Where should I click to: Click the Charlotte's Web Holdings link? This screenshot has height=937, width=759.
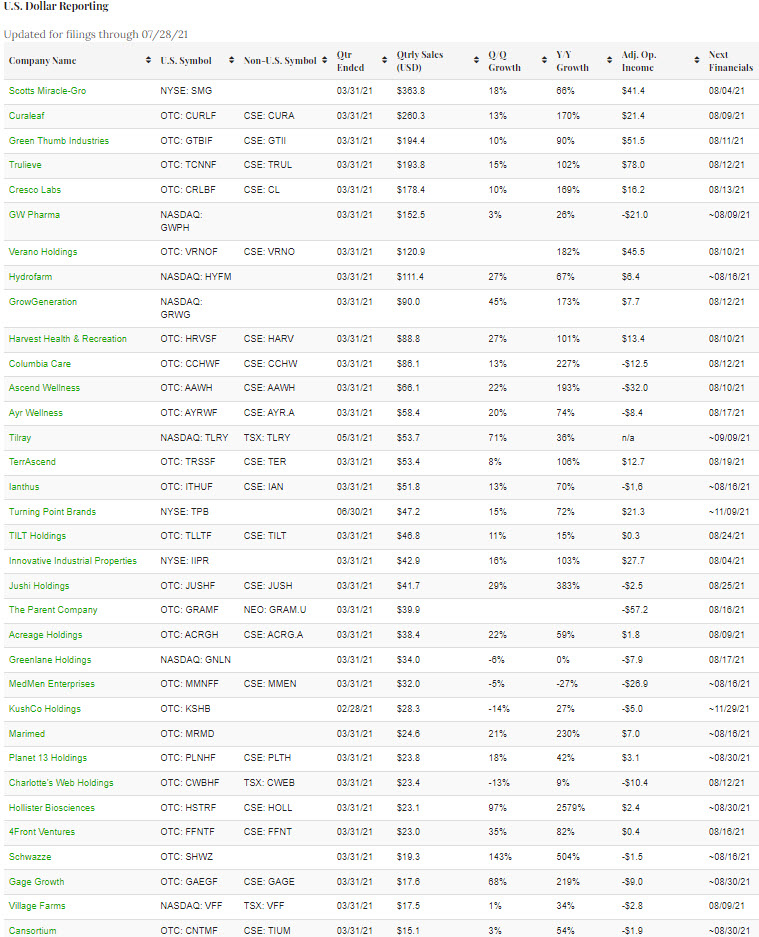coord(61,783)
